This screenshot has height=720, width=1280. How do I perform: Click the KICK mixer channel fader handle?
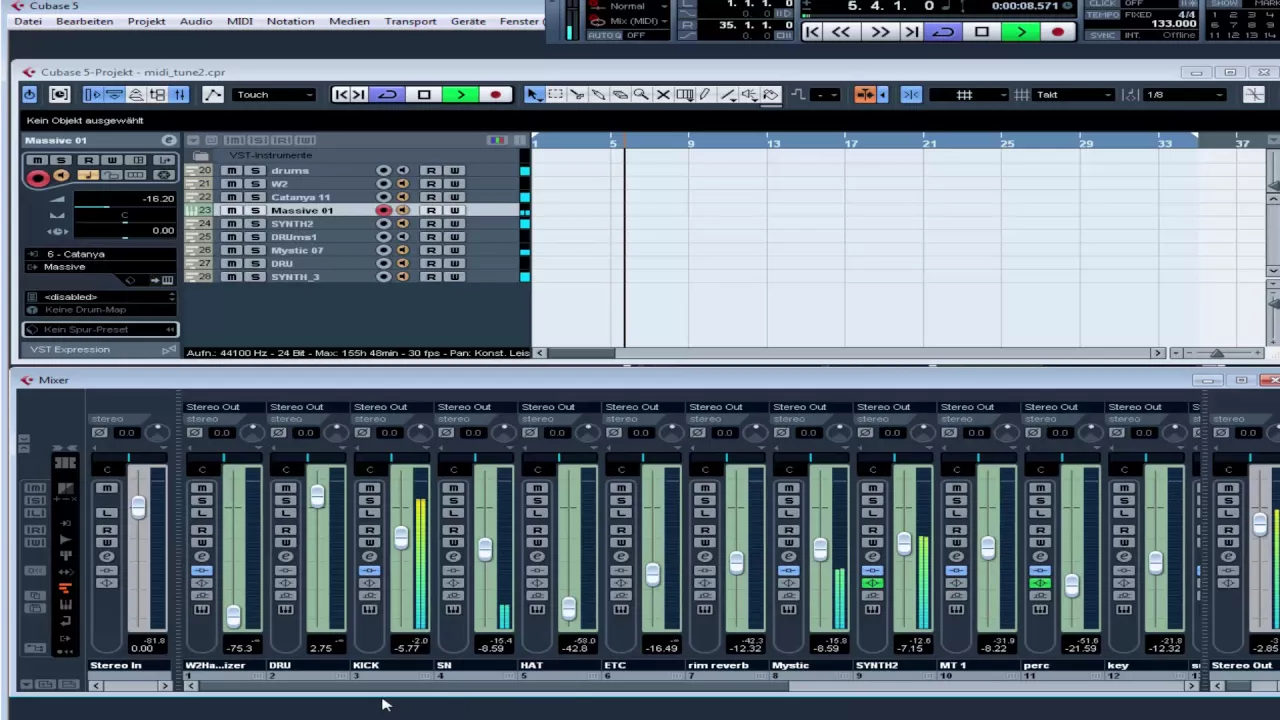[x=401, y=537]
